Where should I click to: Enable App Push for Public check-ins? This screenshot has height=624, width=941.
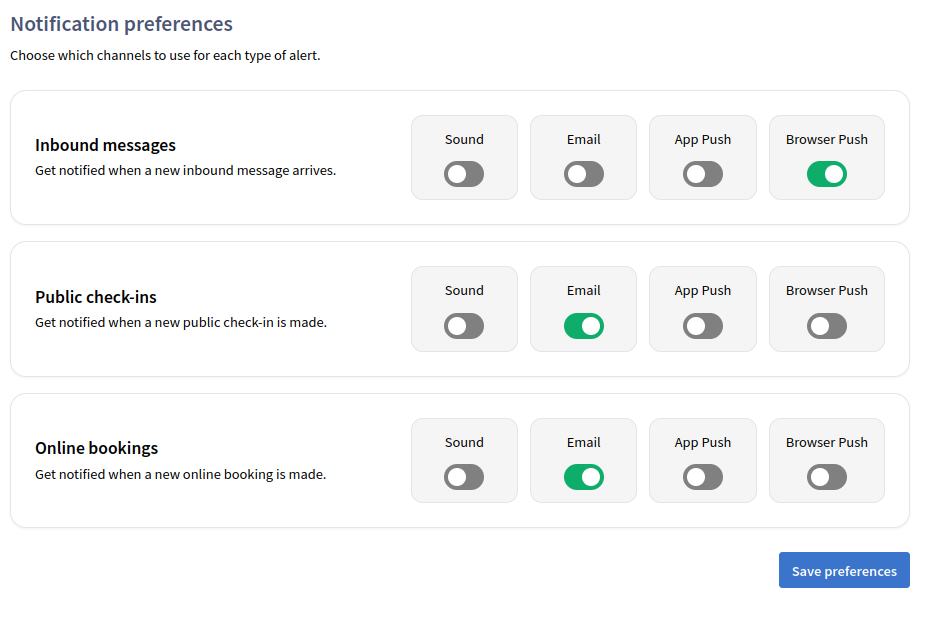pyautogui.click(x=702, y=326)
